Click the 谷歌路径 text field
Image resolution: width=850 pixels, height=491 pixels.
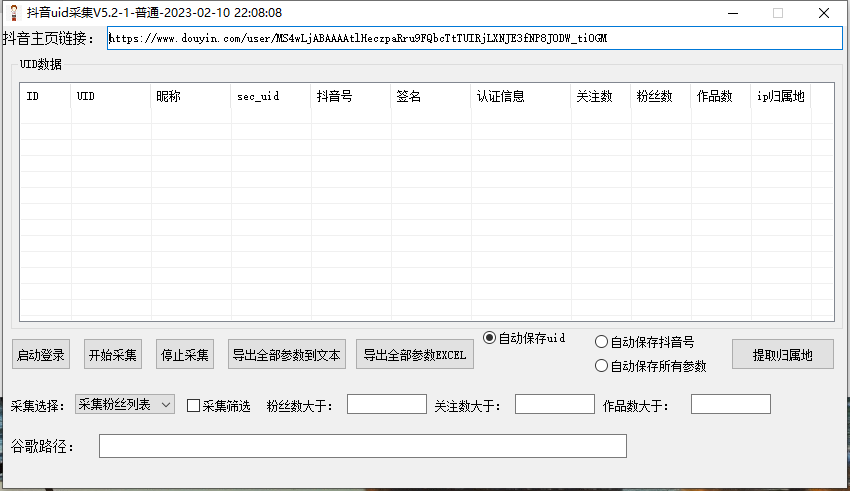point(362,446)
